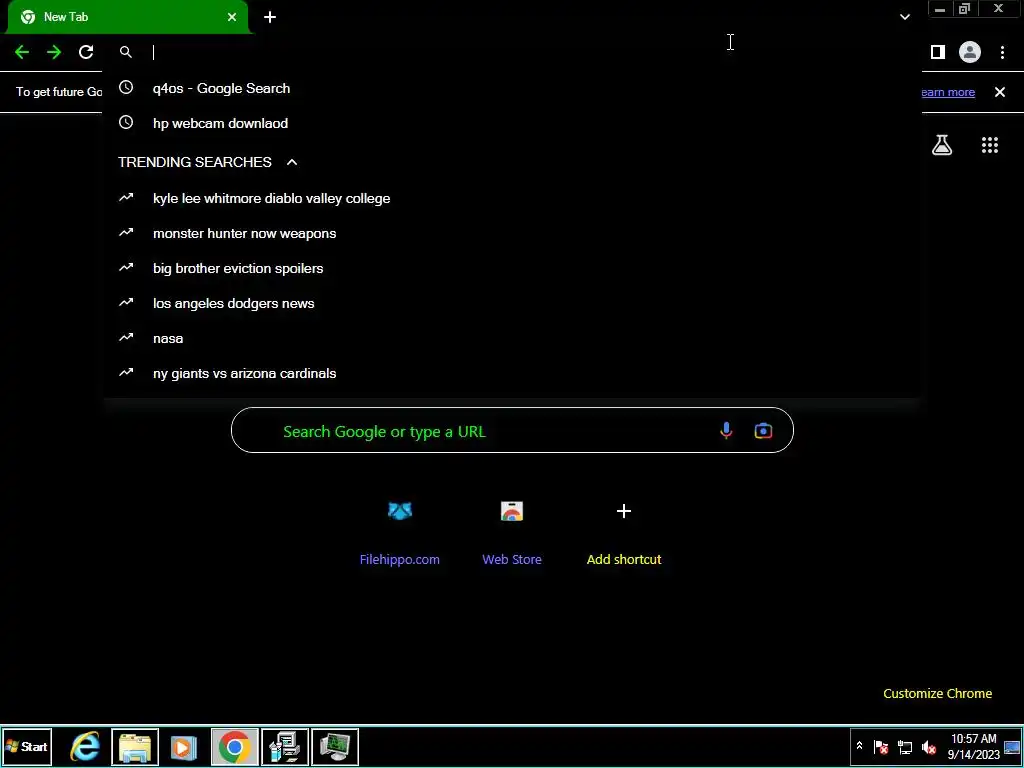This screenshot has width=1024, height=768.
Task: Collapse the Trending Searches section
Action: coord(292,162)
